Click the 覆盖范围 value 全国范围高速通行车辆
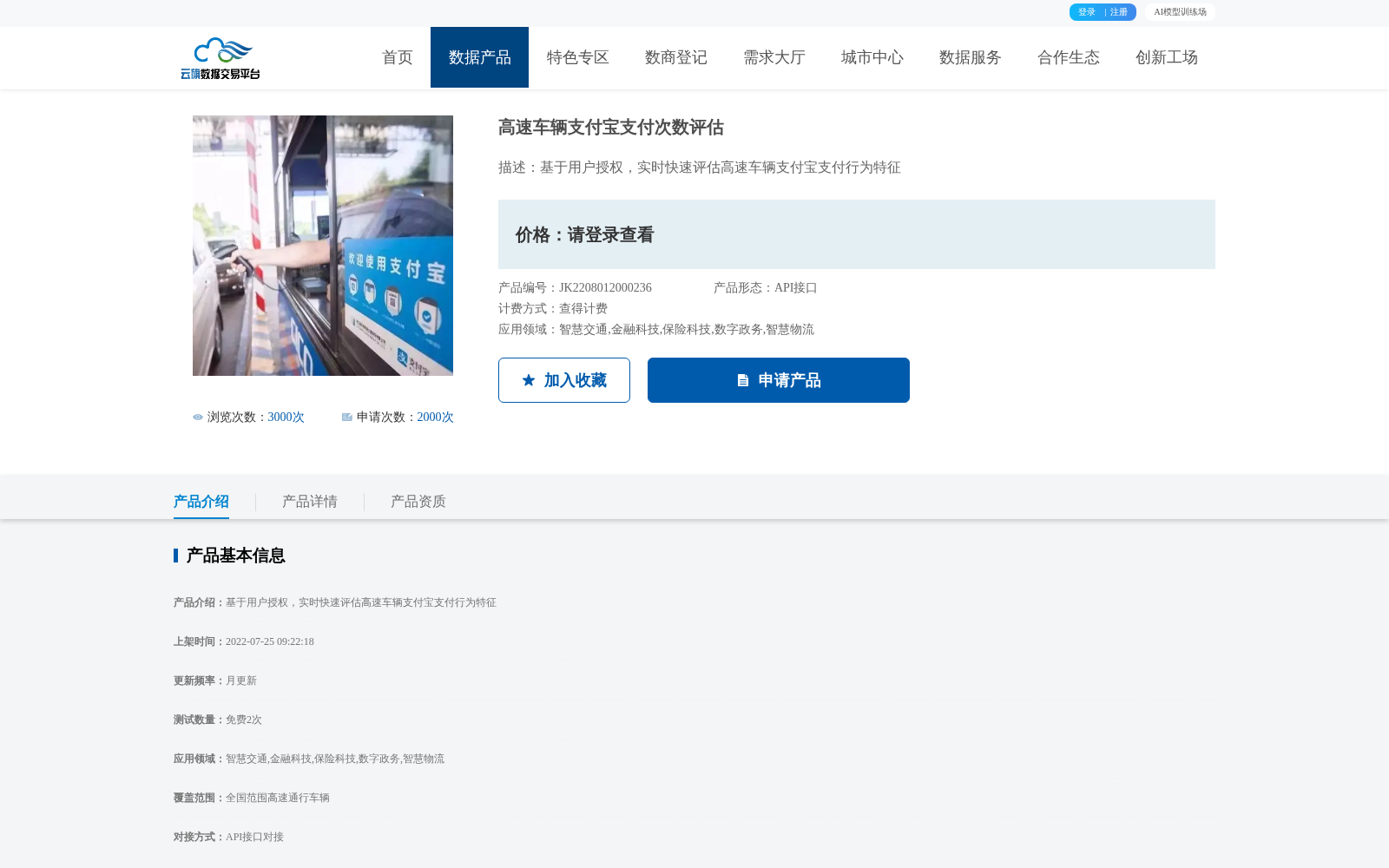 pyautogui.click(x=278, y=799)
